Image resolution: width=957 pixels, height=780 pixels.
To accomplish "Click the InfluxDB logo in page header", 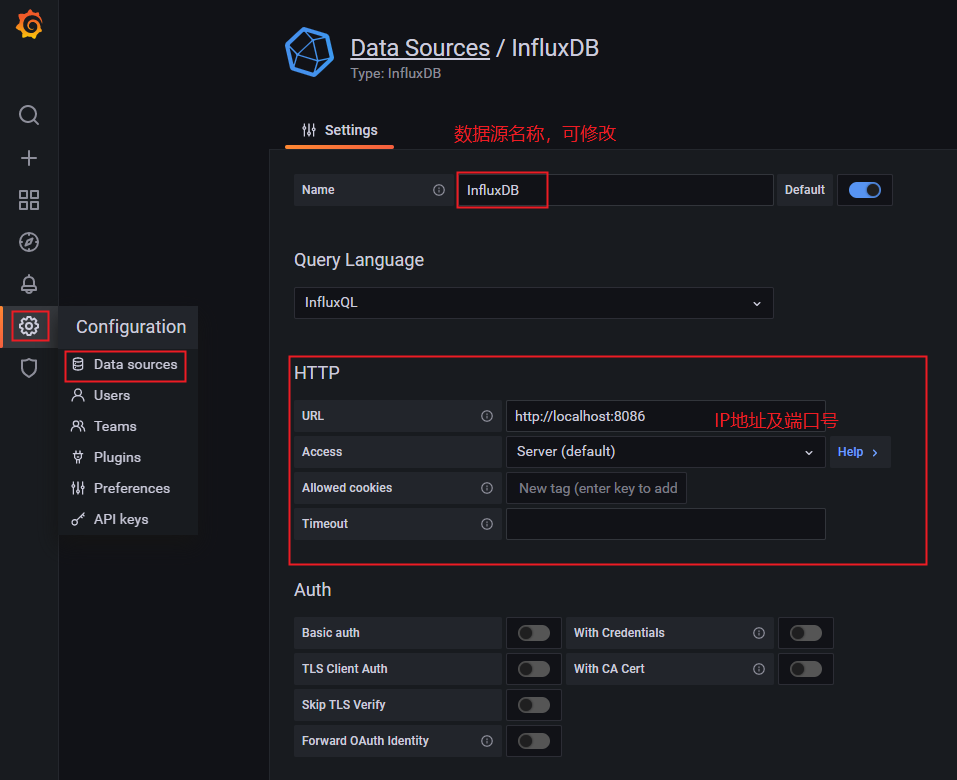I will coord(309,52).
